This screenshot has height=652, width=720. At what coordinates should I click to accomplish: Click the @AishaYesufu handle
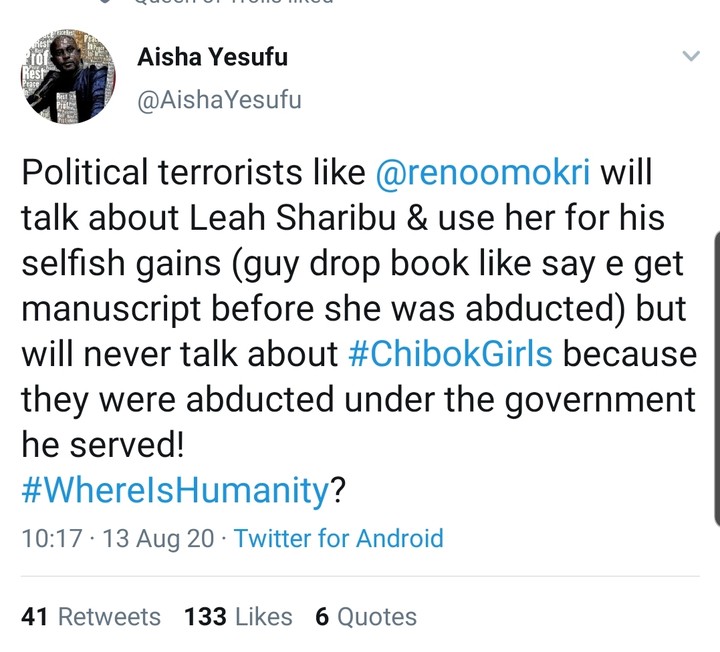[x=217, y=100]
